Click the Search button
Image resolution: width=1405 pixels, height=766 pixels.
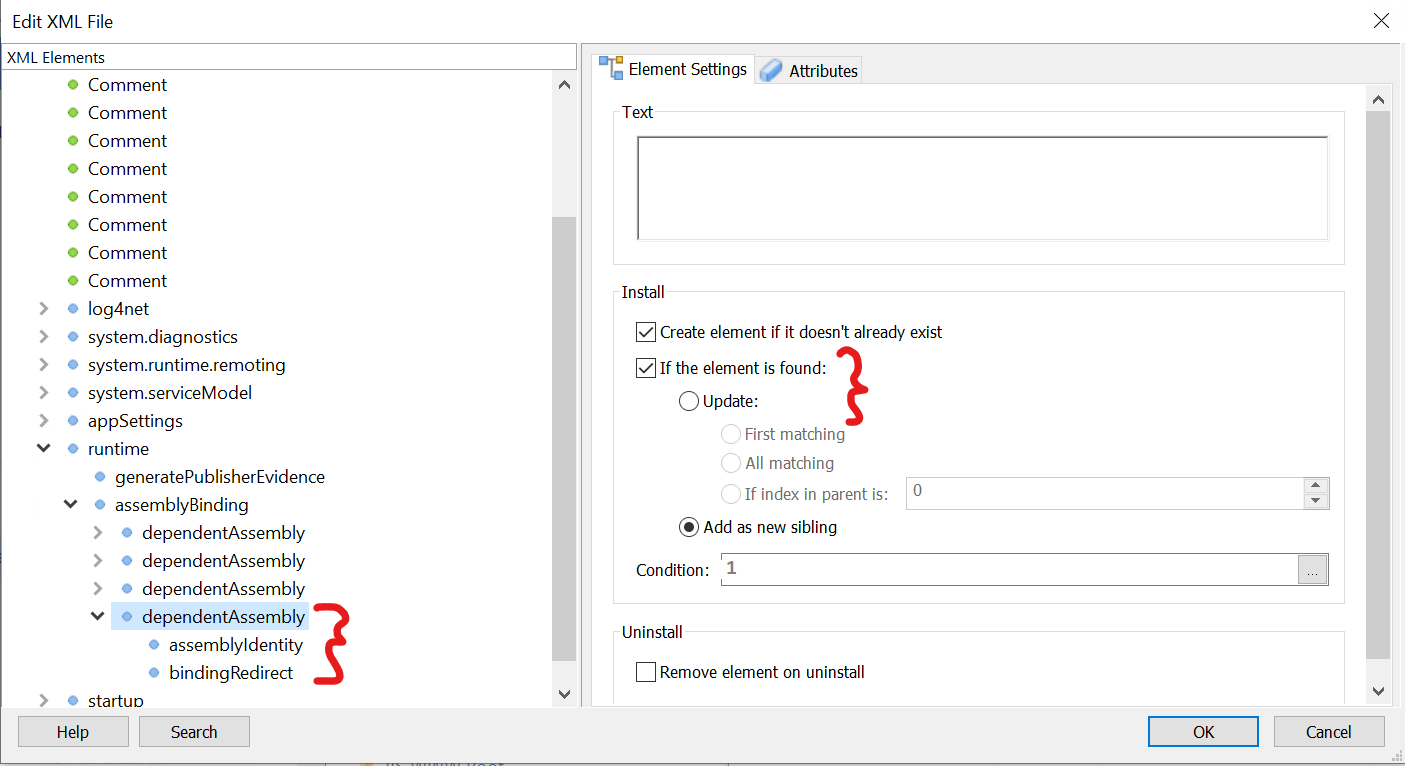(x=194, y=732)
